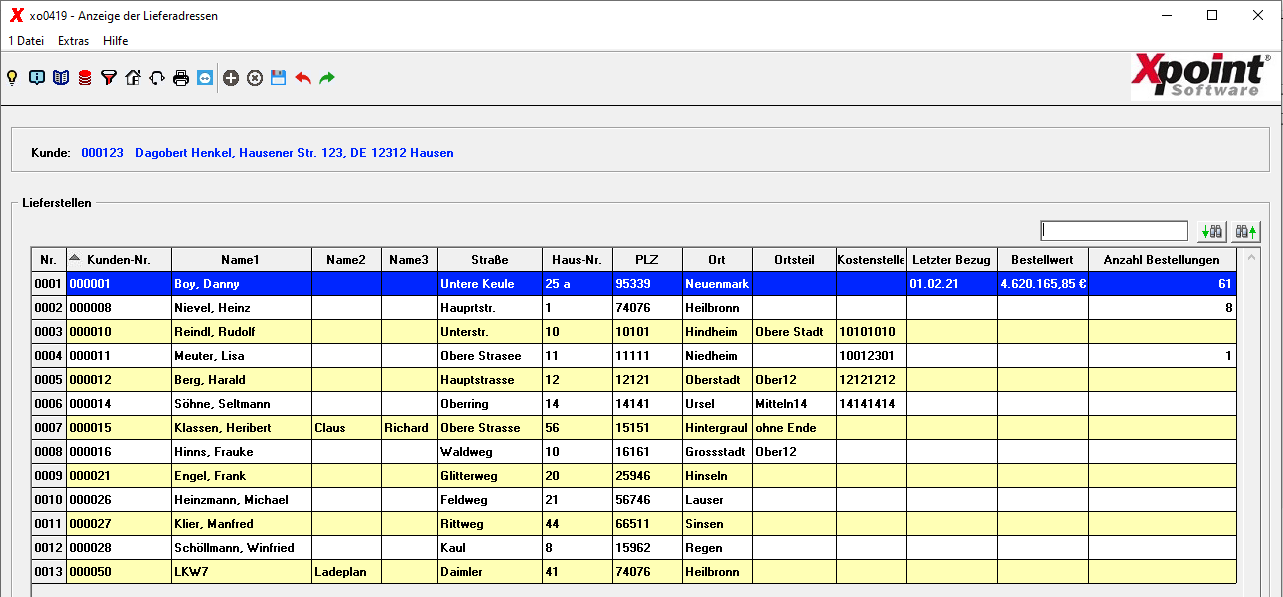Click the plus add record icon
This screenshot has height=597, width=1283.
tap(231, 77)
